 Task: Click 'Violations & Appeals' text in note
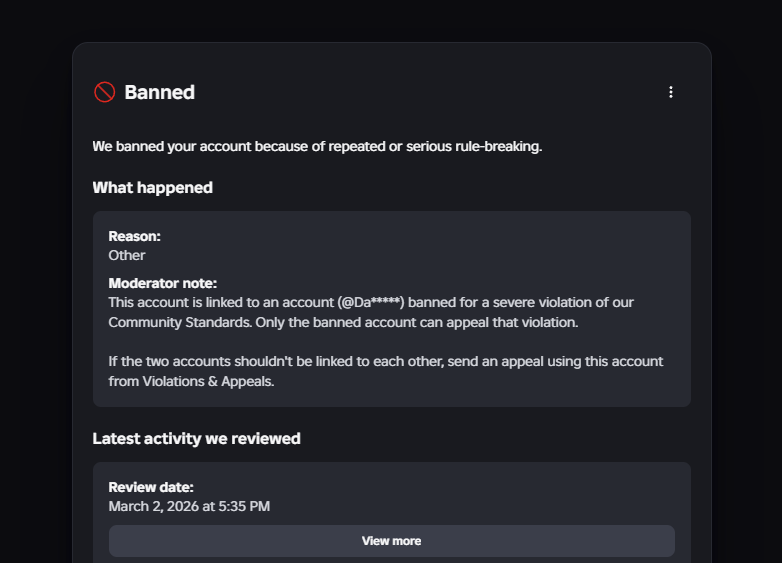tap(207, 381)
